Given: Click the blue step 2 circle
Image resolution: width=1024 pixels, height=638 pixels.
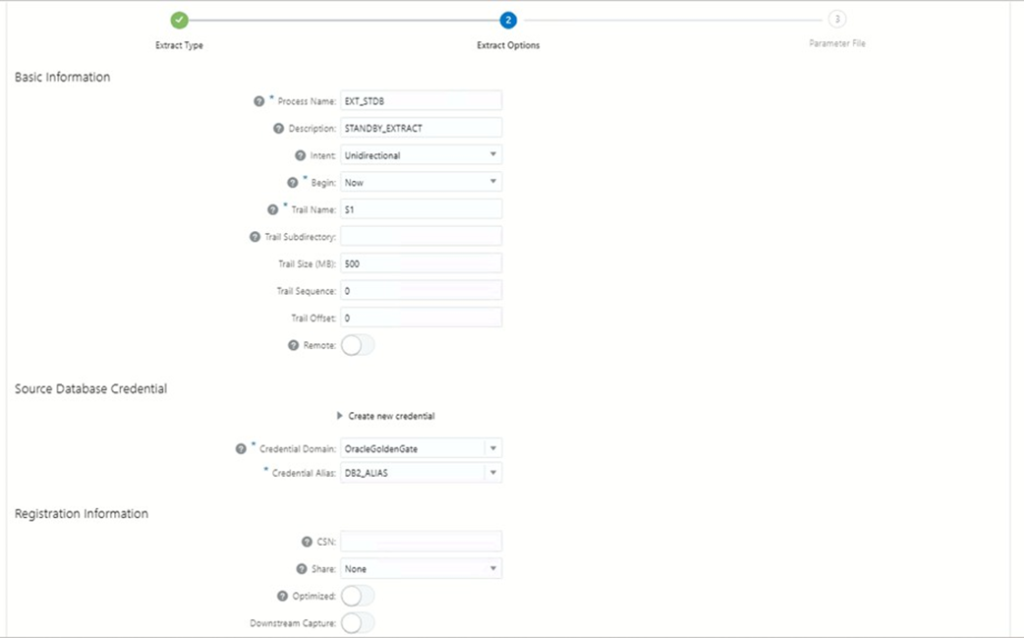Looking at the screenshot, I should click(x=508, y=20).
